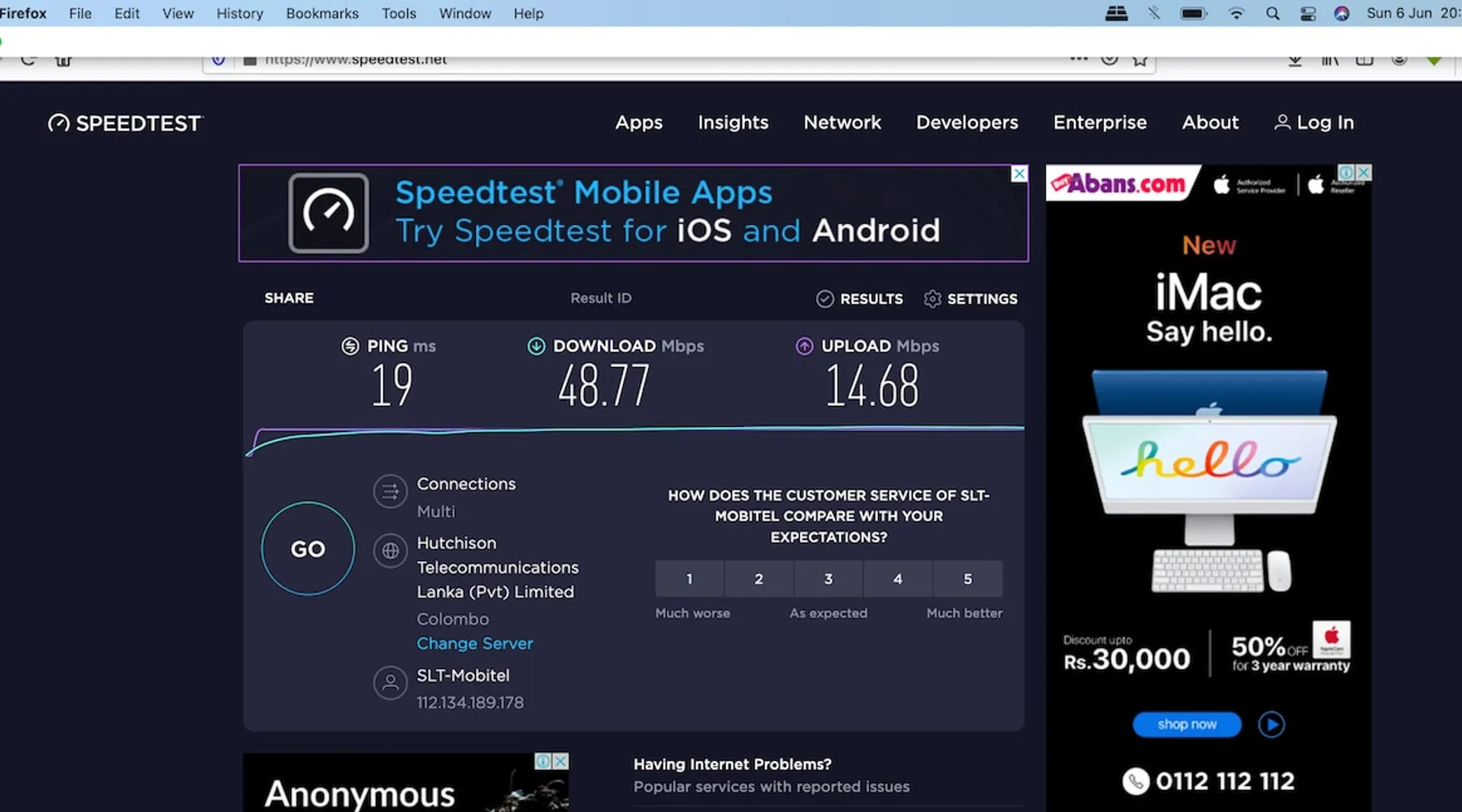Visit the About page
Image resolution: width=1462 pixels, height=812 pixels.
tap(1210, 123)
